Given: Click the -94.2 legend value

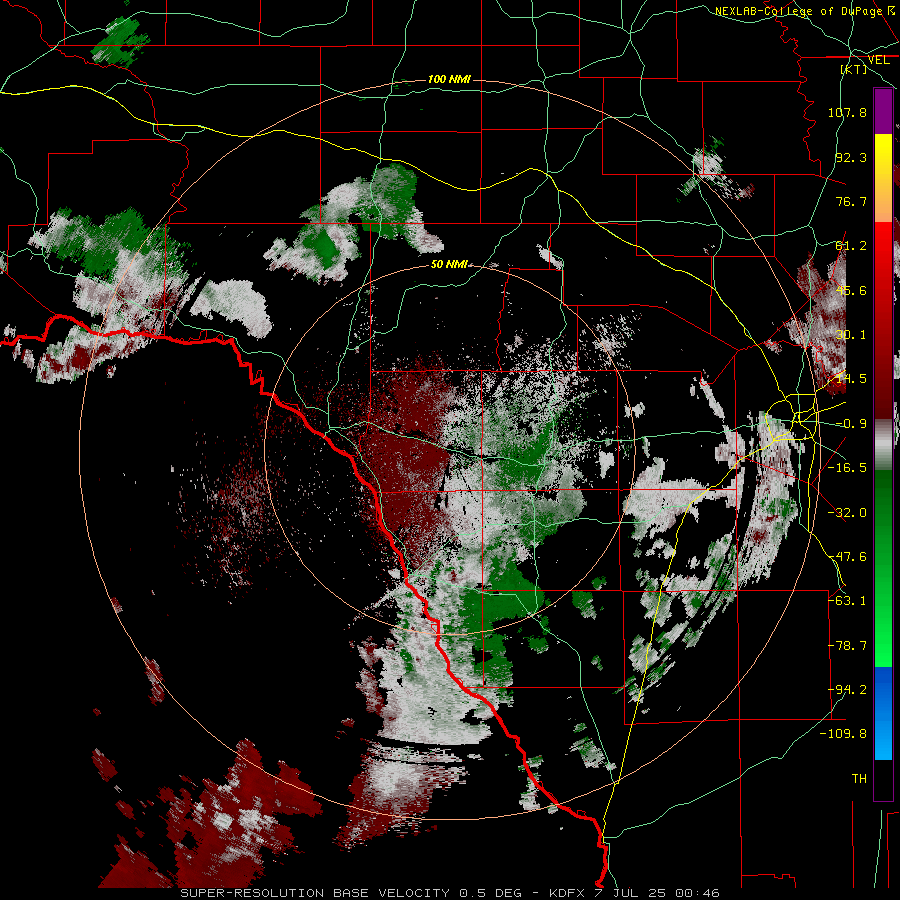Looking at the screenshot, I should 847,690.
